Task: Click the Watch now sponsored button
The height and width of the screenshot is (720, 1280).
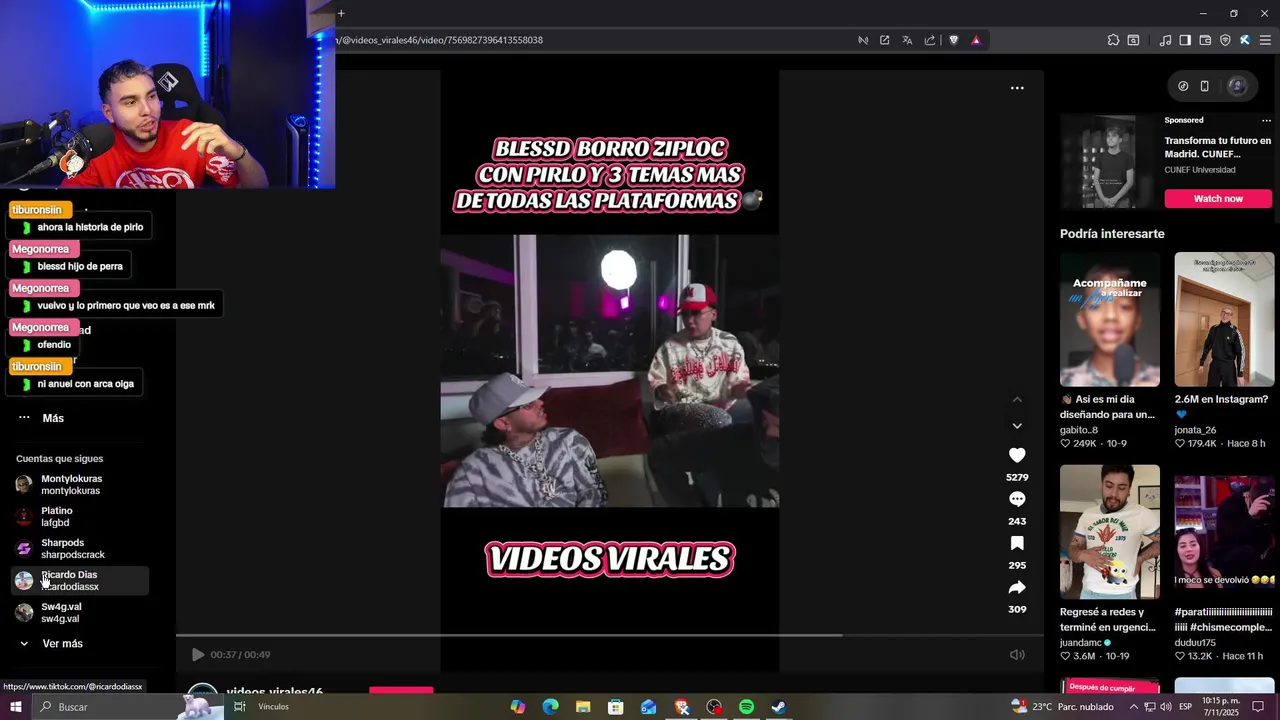Action: pyautogui.click(x=1218, y=199)
